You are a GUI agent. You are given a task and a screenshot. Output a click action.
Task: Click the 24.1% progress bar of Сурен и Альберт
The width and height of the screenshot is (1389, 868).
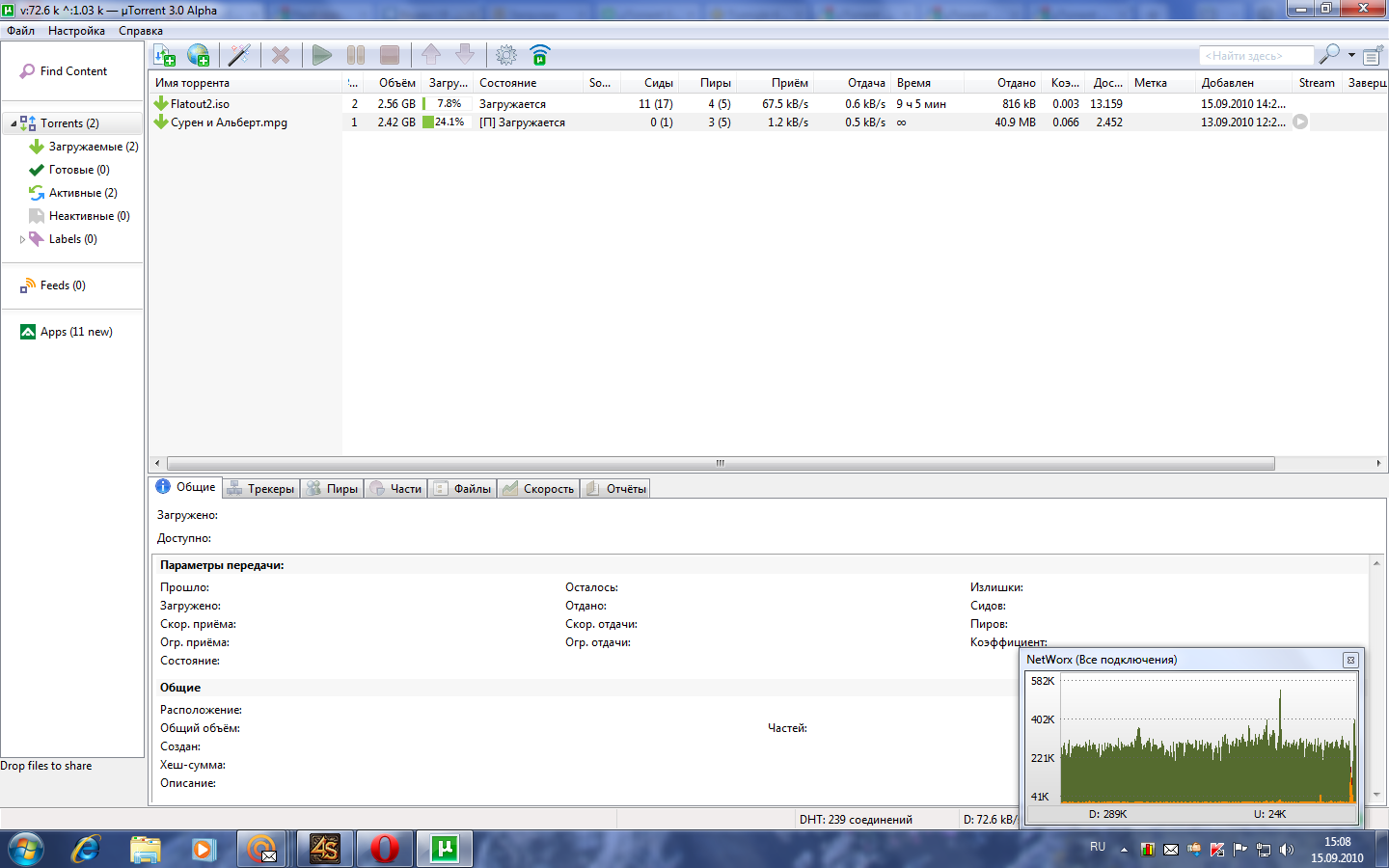coord(446,122)
